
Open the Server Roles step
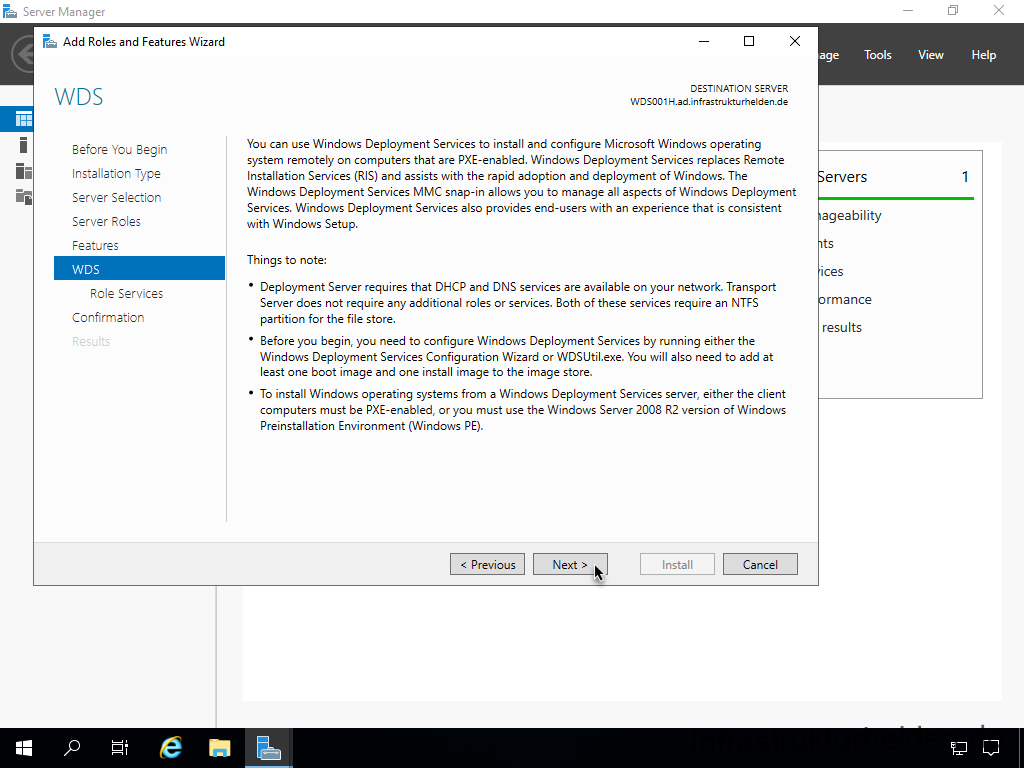(106, 221)
